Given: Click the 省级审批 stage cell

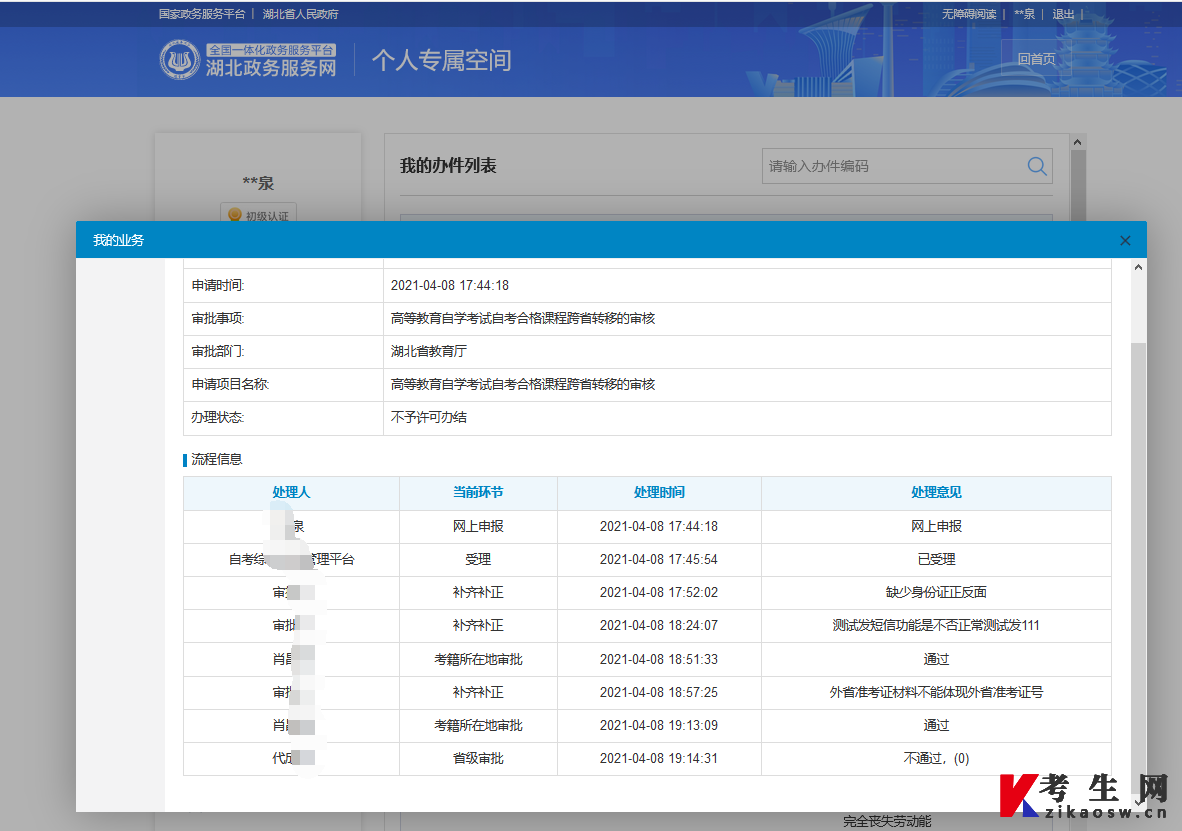Looking at the screenshot, I should click(478, 759).
